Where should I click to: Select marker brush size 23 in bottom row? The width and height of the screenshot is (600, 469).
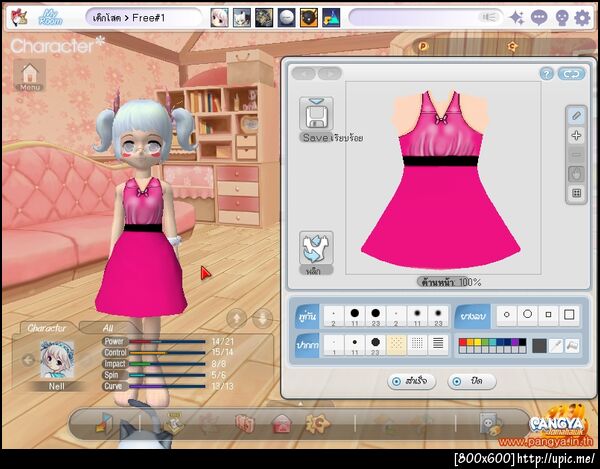coord(375,344)
